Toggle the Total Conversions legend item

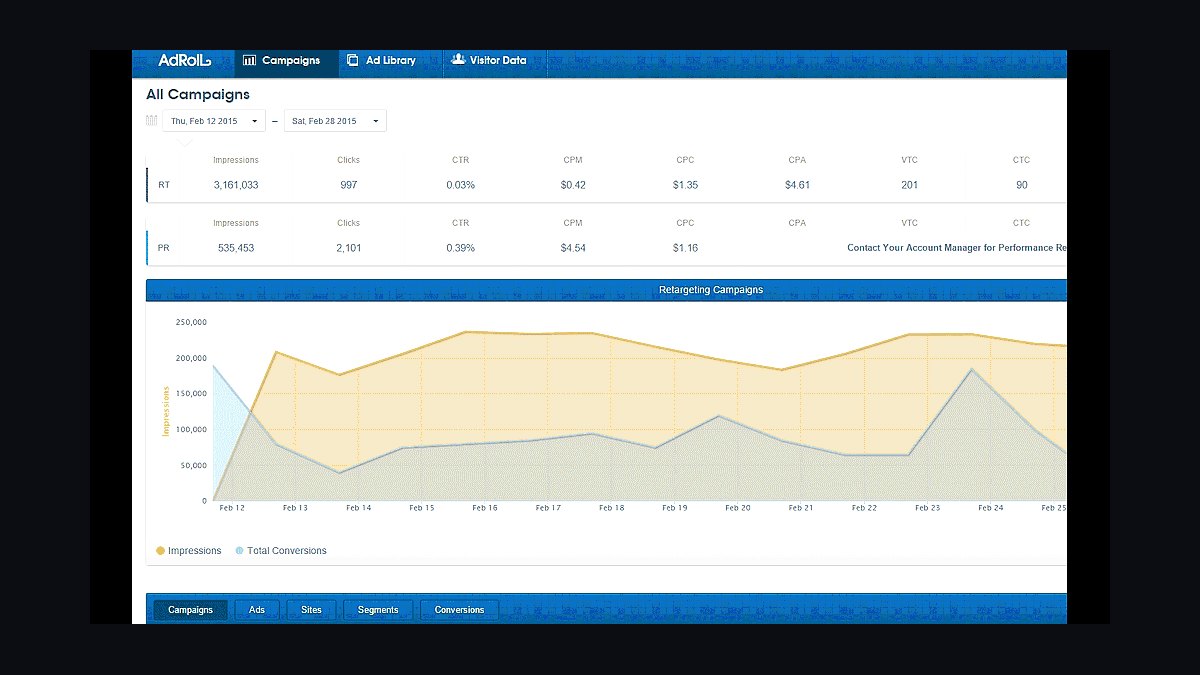click(281, 551)
